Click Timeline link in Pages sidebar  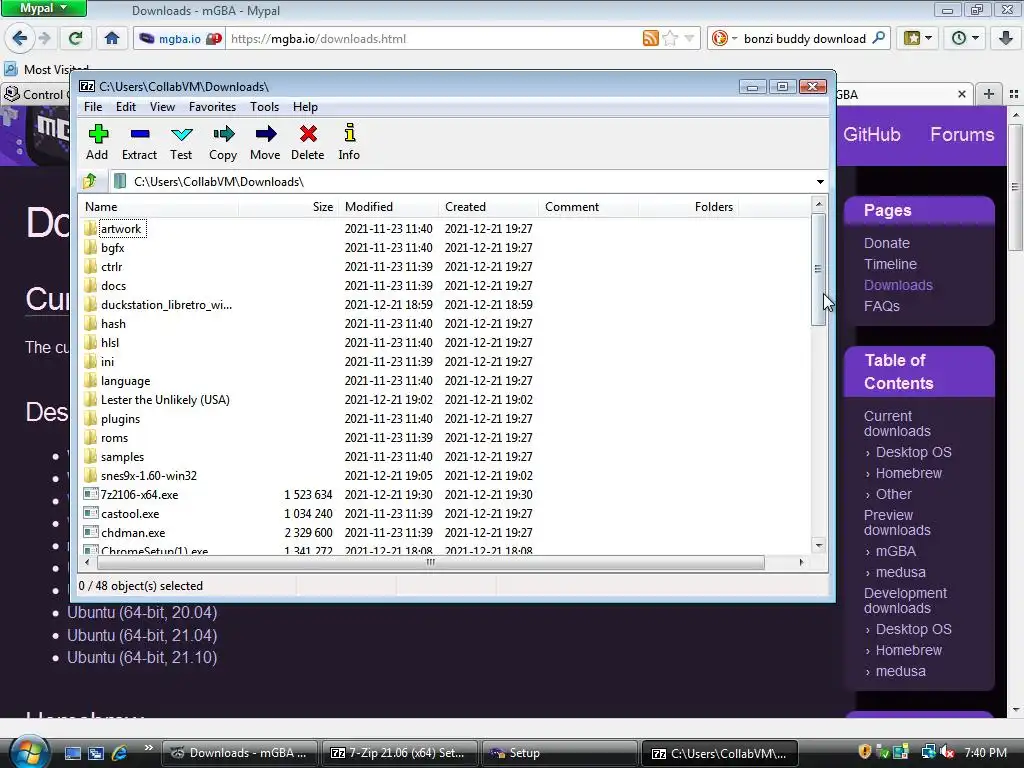point(890,264)
